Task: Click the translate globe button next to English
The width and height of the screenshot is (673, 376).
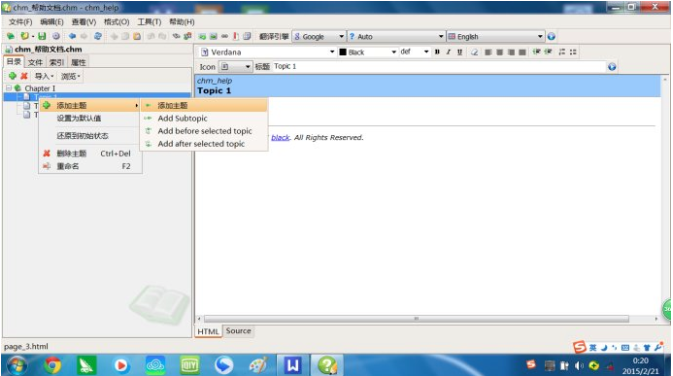Action: 552,36
